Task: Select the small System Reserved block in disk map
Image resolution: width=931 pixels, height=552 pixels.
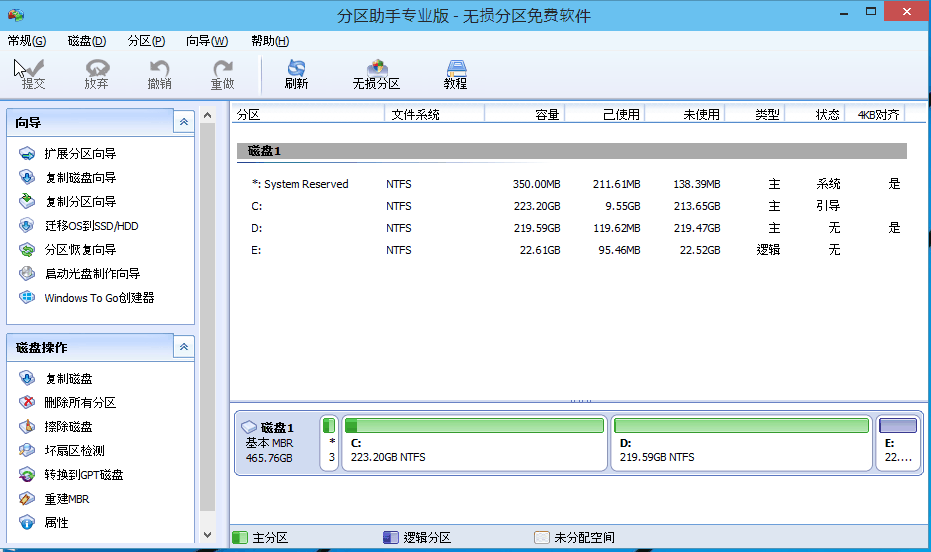Action: click(x=329, y=443)
